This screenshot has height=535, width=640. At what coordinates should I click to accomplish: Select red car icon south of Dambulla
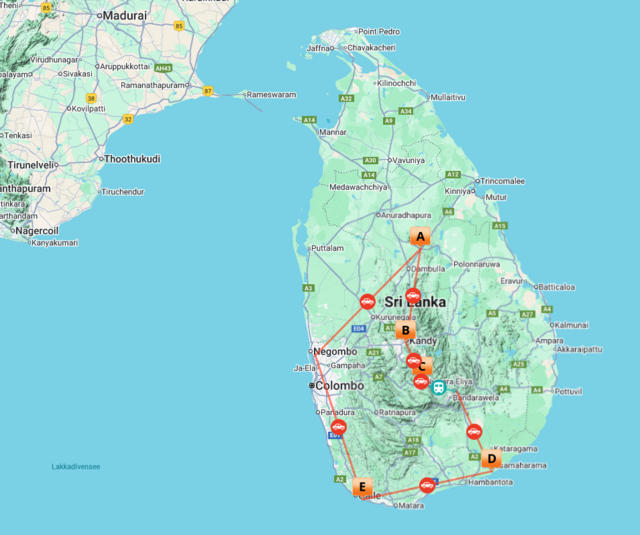click(413, 295)
